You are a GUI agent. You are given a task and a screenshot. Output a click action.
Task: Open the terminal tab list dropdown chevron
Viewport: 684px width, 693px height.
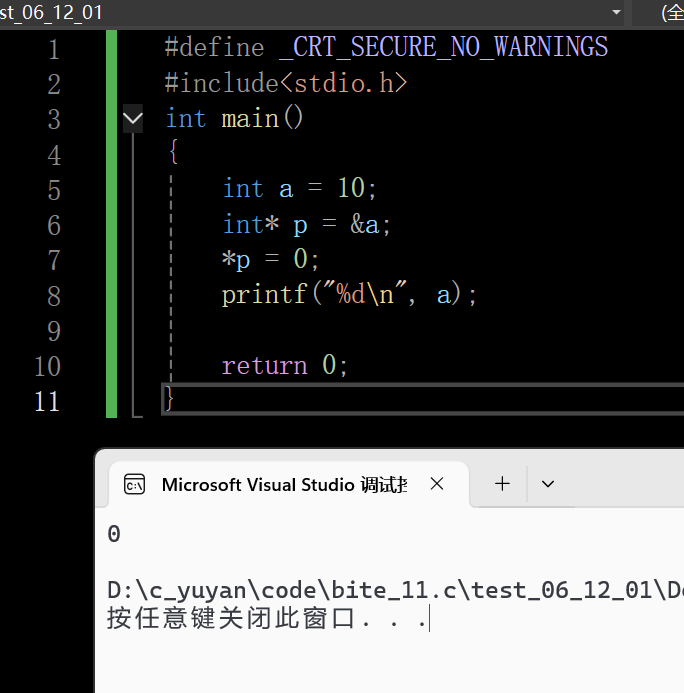(548, 484)
